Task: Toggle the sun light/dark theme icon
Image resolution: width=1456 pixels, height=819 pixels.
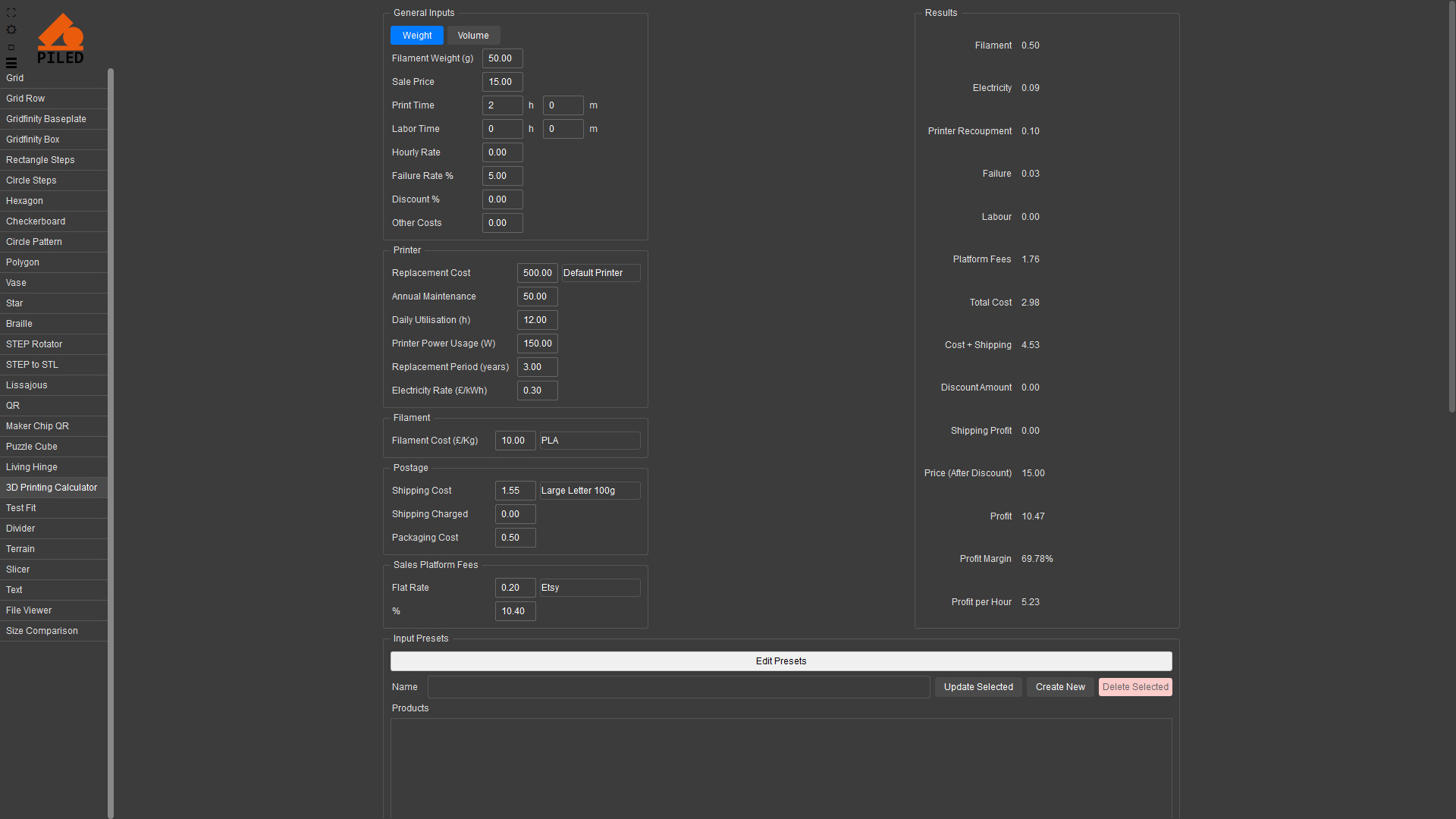Action: pyautogui.click(x=11, y=30)
